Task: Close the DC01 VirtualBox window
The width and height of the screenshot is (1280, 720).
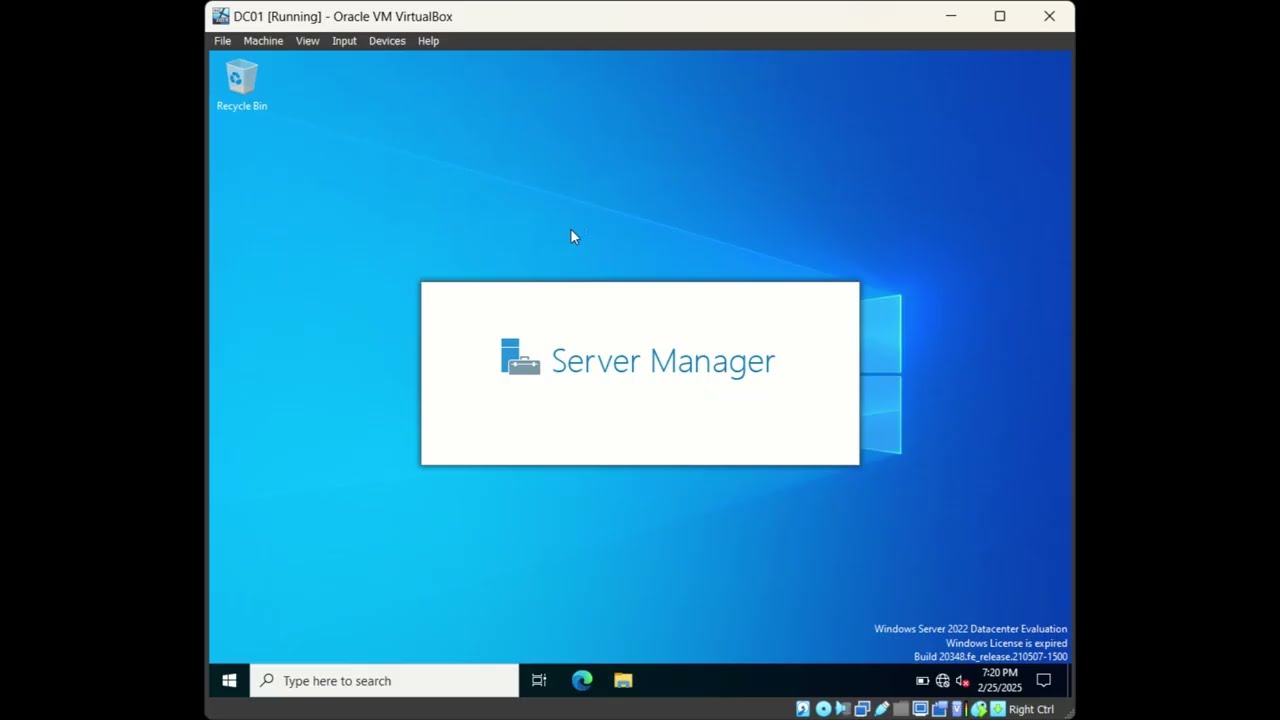Action: (1049, 16)
